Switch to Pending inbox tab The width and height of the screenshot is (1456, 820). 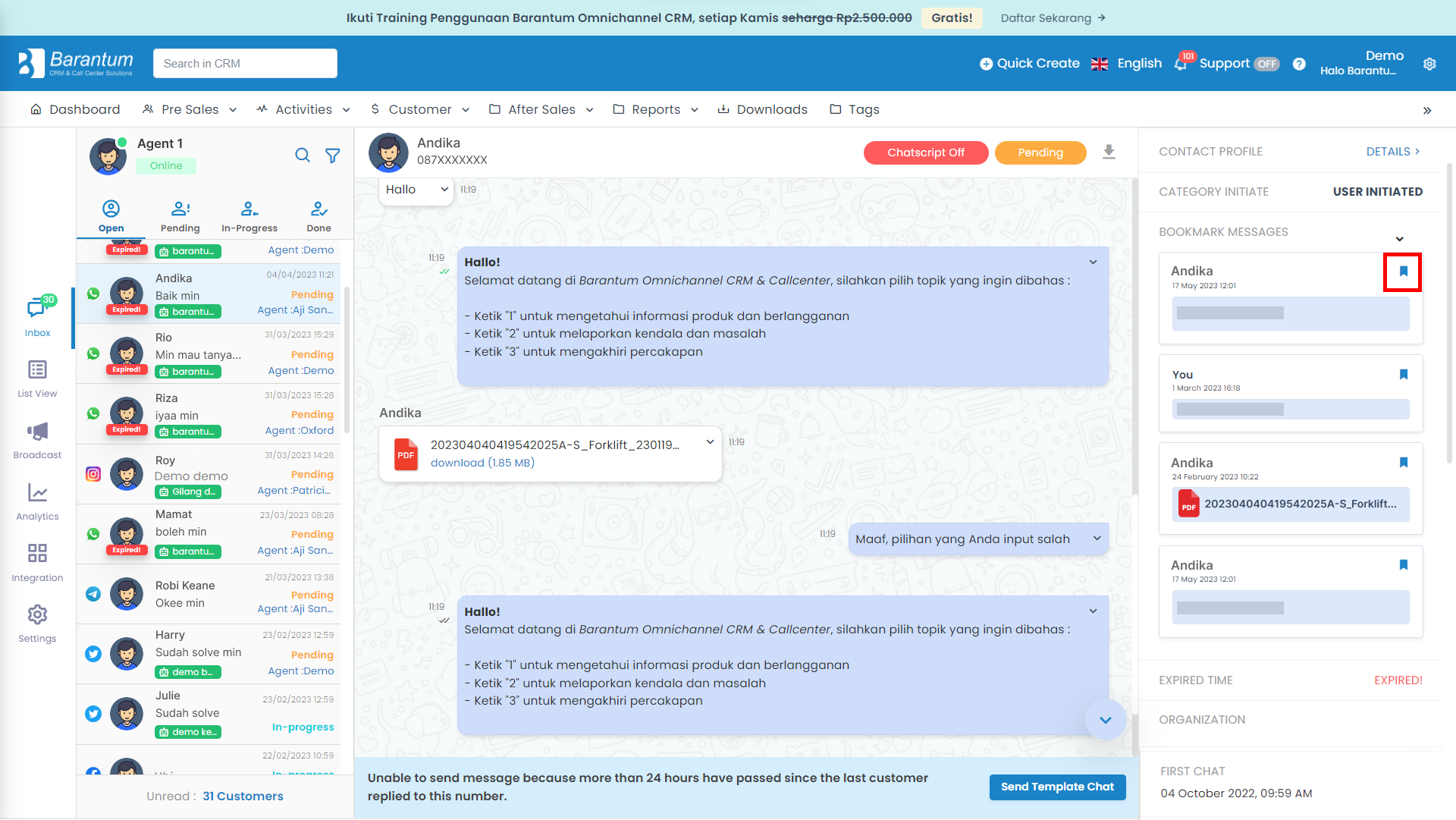(180, 216)
